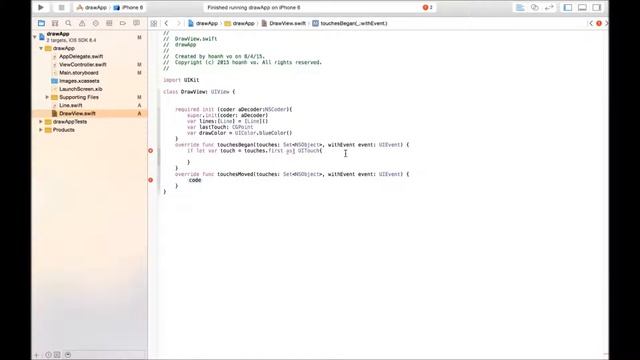This screenshot has width=640, height=360.
Task: Add a new file with plus button
Action: pyautogui.click(x=36, y=355)
